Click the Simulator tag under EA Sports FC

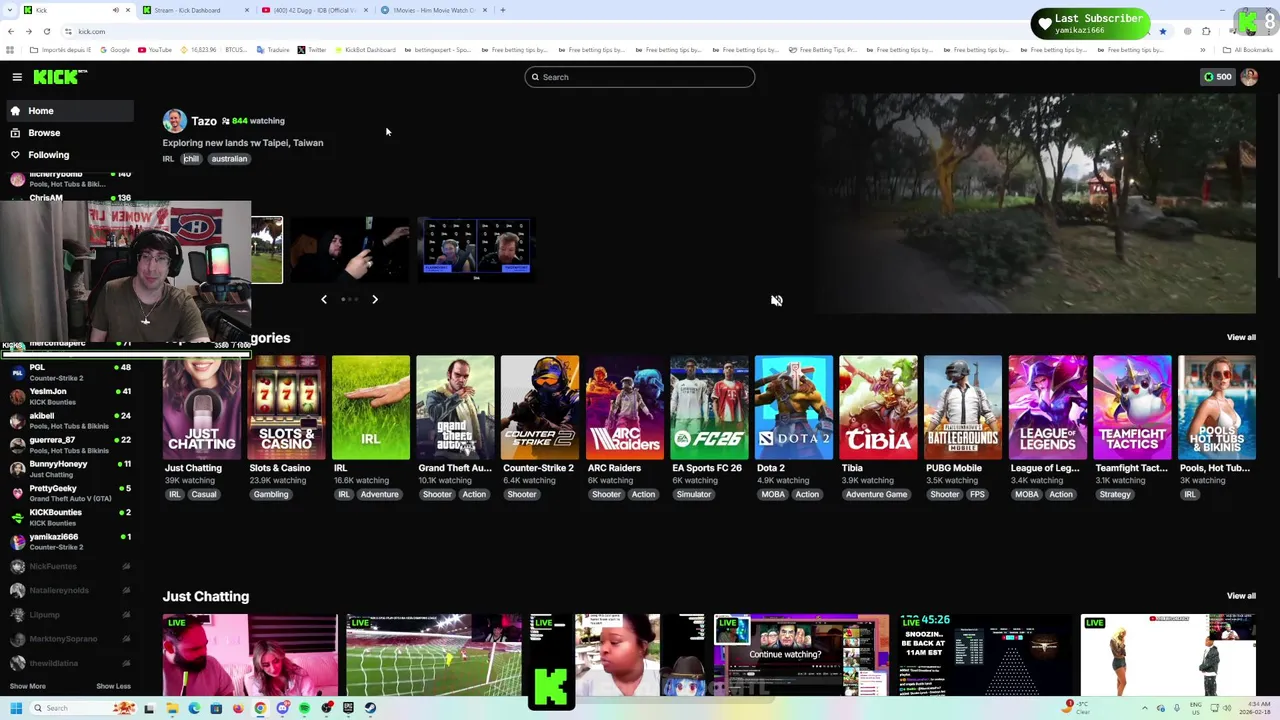[693, 495]
